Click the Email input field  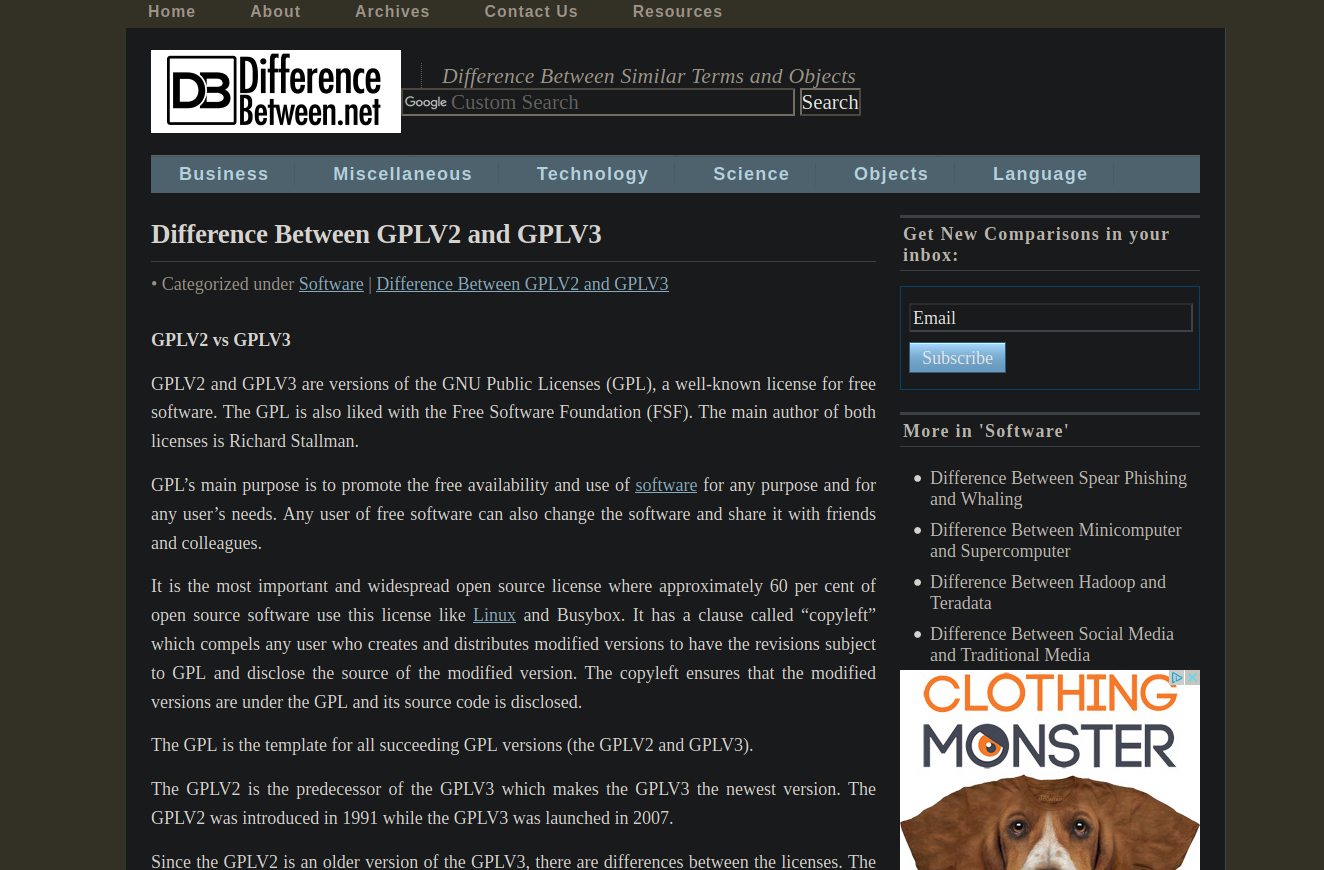click(x=1050, y=317)
